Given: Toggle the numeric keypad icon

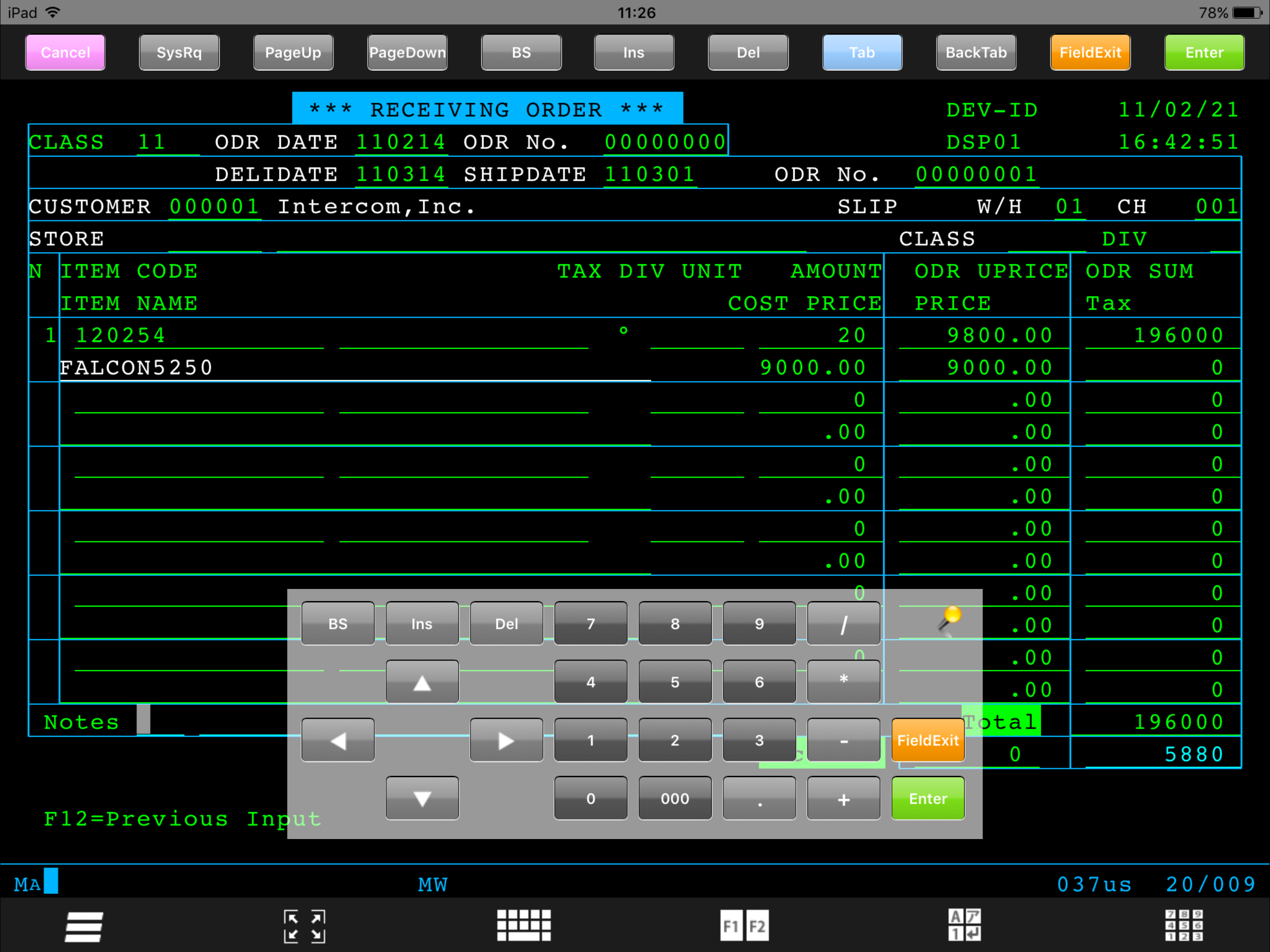Looking at the screenshot, I should [1184, 925].
